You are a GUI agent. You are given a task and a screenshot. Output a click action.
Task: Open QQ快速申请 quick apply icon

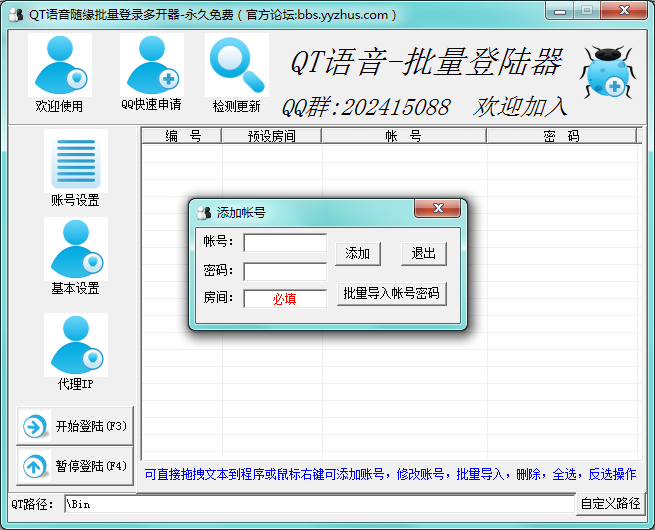[x=151, y=67]
